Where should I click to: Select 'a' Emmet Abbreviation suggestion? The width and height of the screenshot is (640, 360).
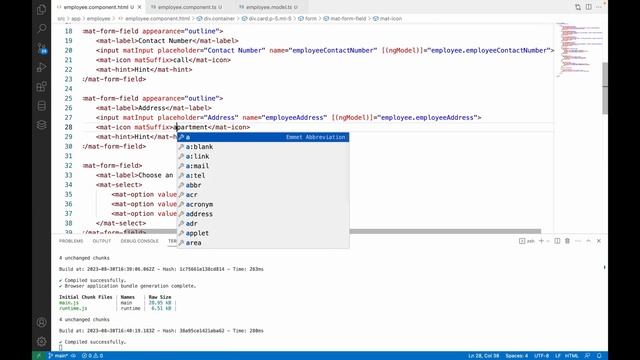coord(263,137)
